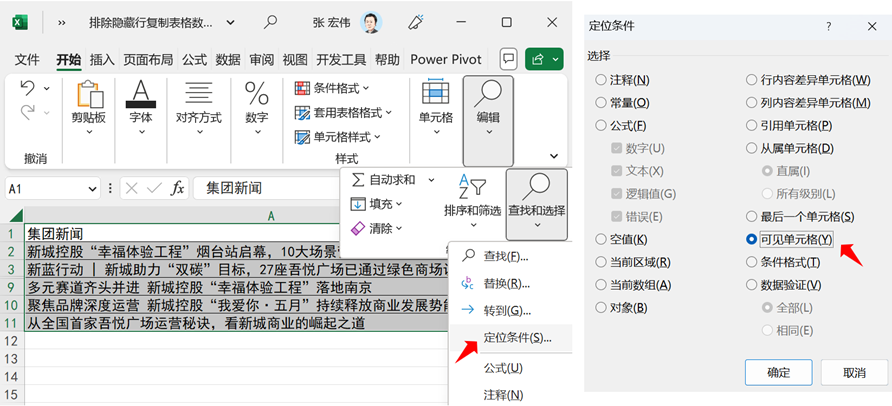The image size is (892, 406).
Task: Click the Undo arrow icon
Action: pyautogui.click(x=27, y=89)
